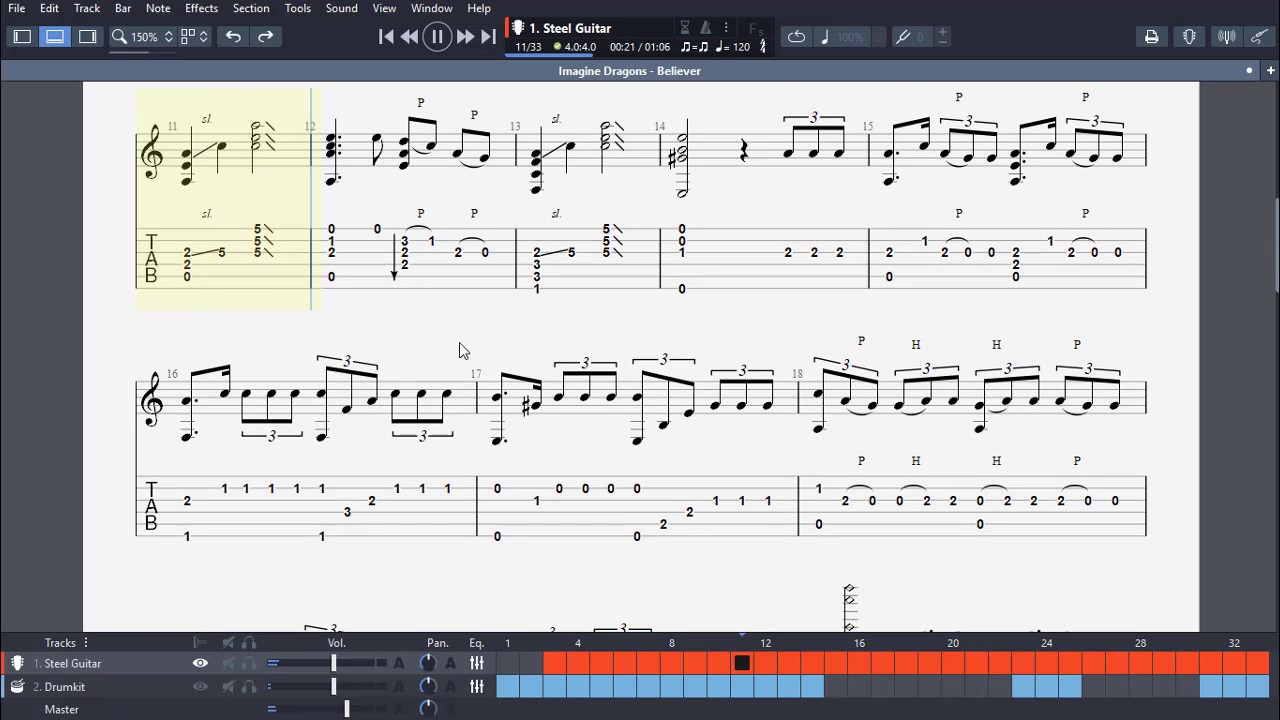Adjust the Drumkit volume slider
1280x720 pixels.
pos(334,687)
